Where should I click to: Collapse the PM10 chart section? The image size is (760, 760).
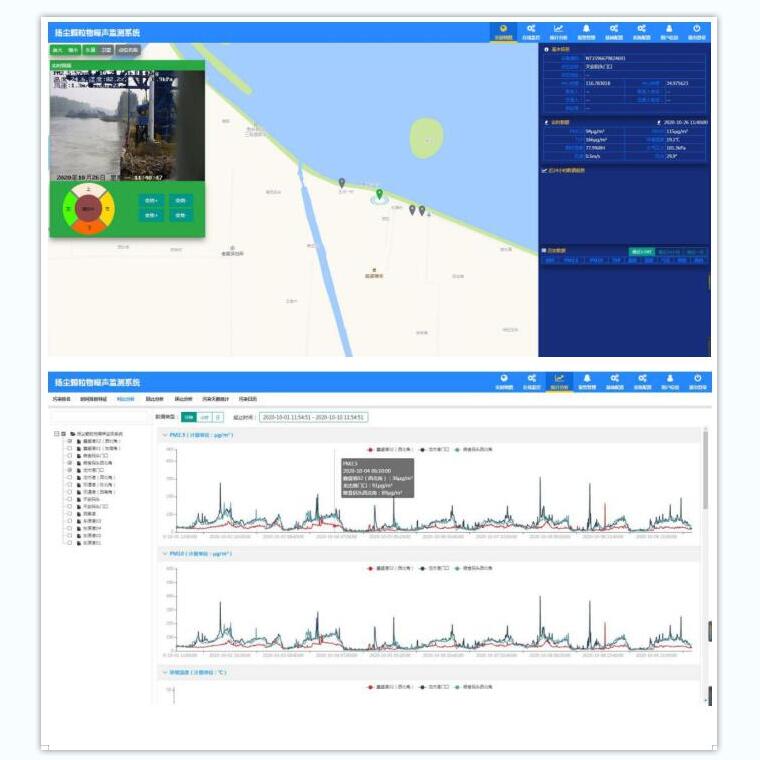[x=164, y=553]
